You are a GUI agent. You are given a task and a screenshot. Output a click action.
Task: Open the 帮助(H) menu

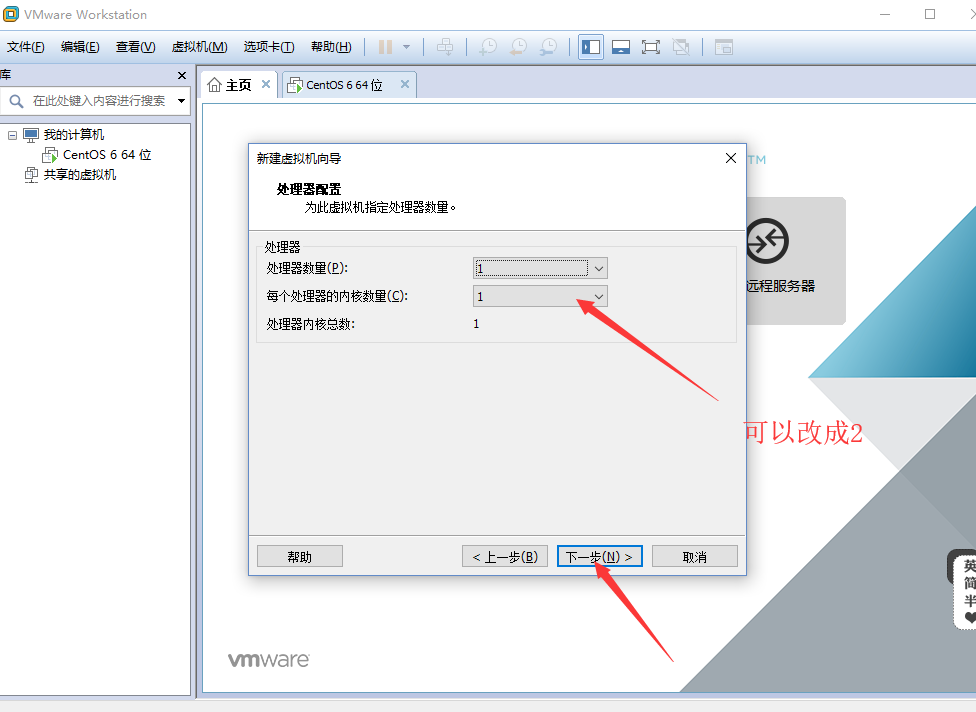click(x=331, y=47)
